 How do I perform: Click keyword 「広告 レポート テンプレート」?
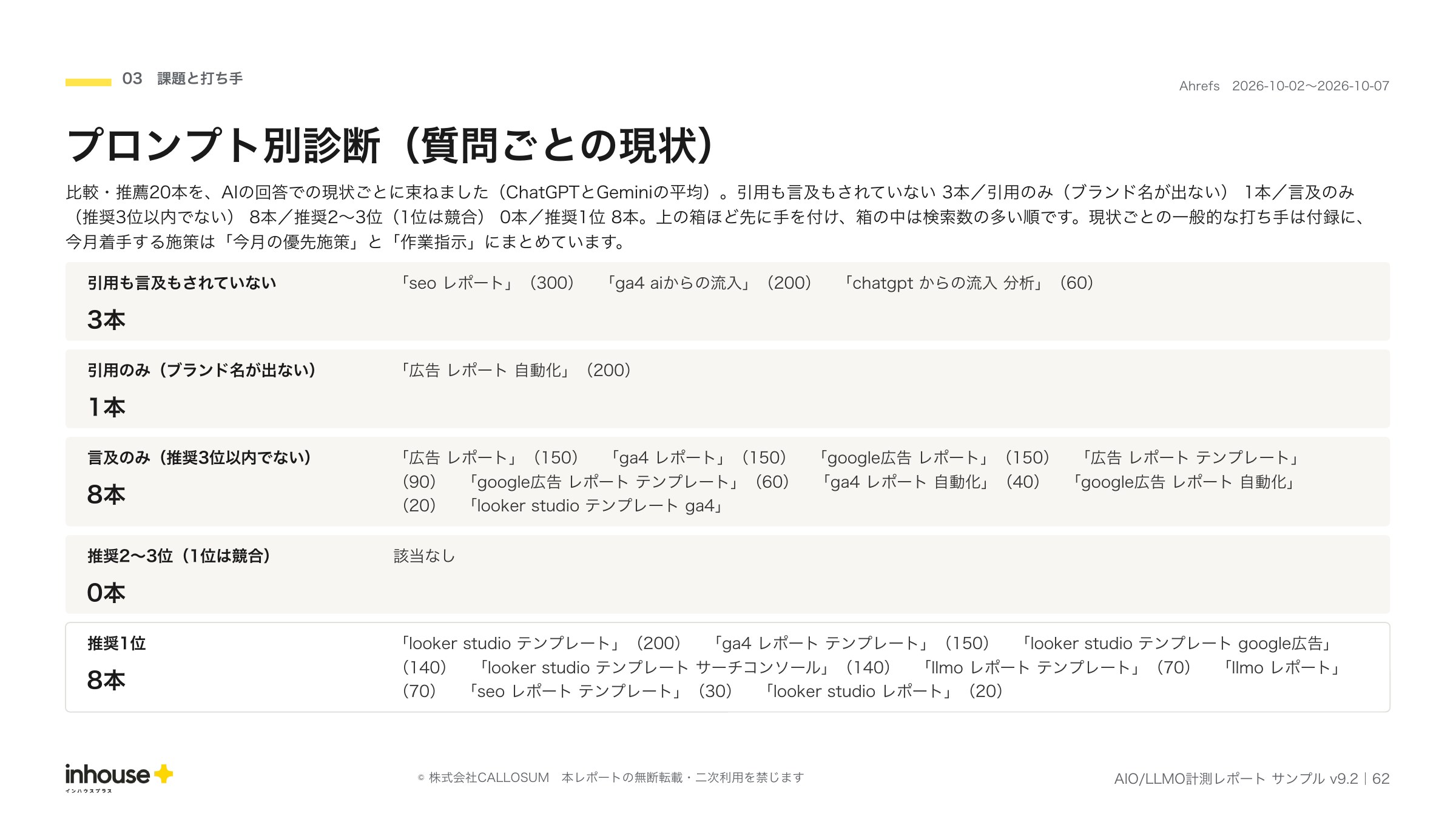tap(1191, 457)
